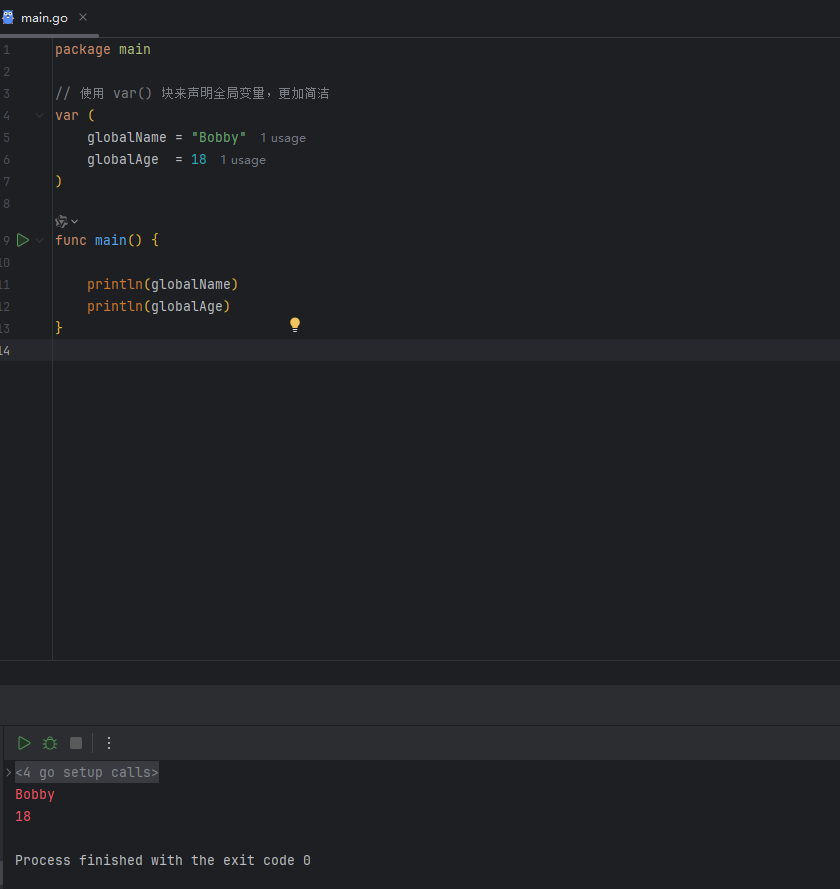Expand dropdown chevron beside the AI actions icon

(x=75, y=221)
